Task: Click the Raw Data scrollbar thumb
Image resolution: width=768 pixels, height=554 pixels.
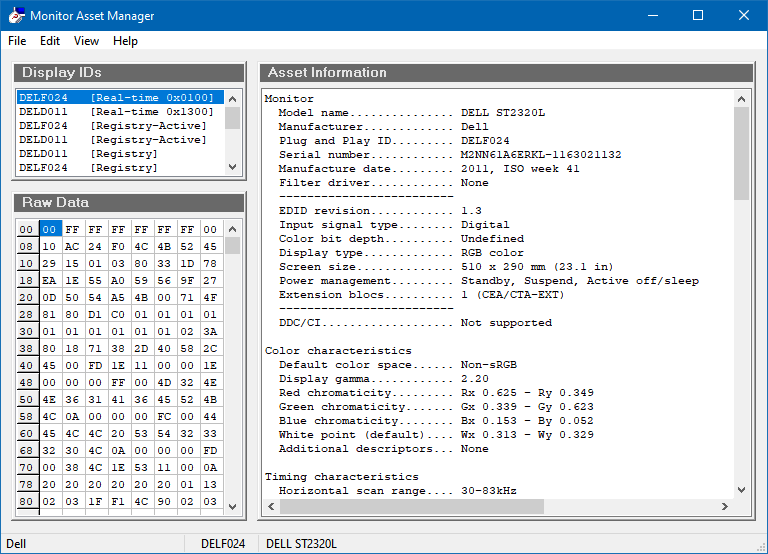Action: (x=233, y=245)
